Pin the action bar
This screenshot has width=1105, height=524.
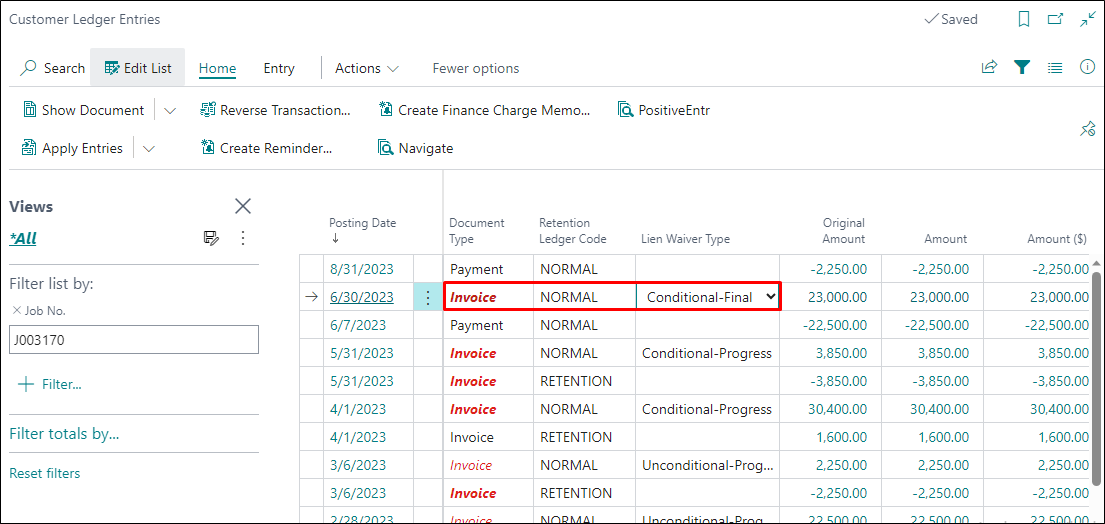[x=1087, y=129]
